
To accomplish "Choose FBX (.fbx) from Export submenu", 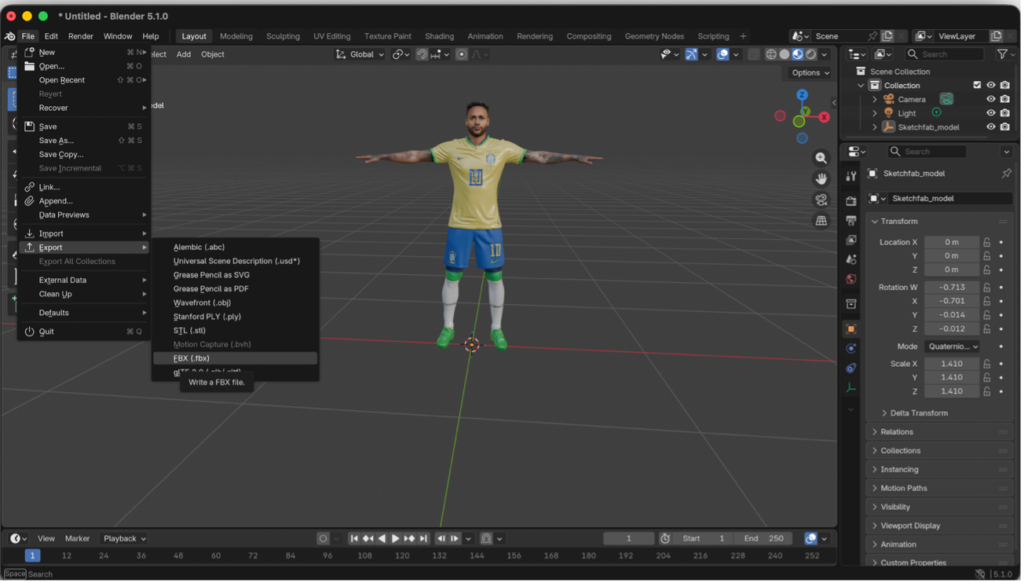I will pyautogui.click(x=191, y=358).
